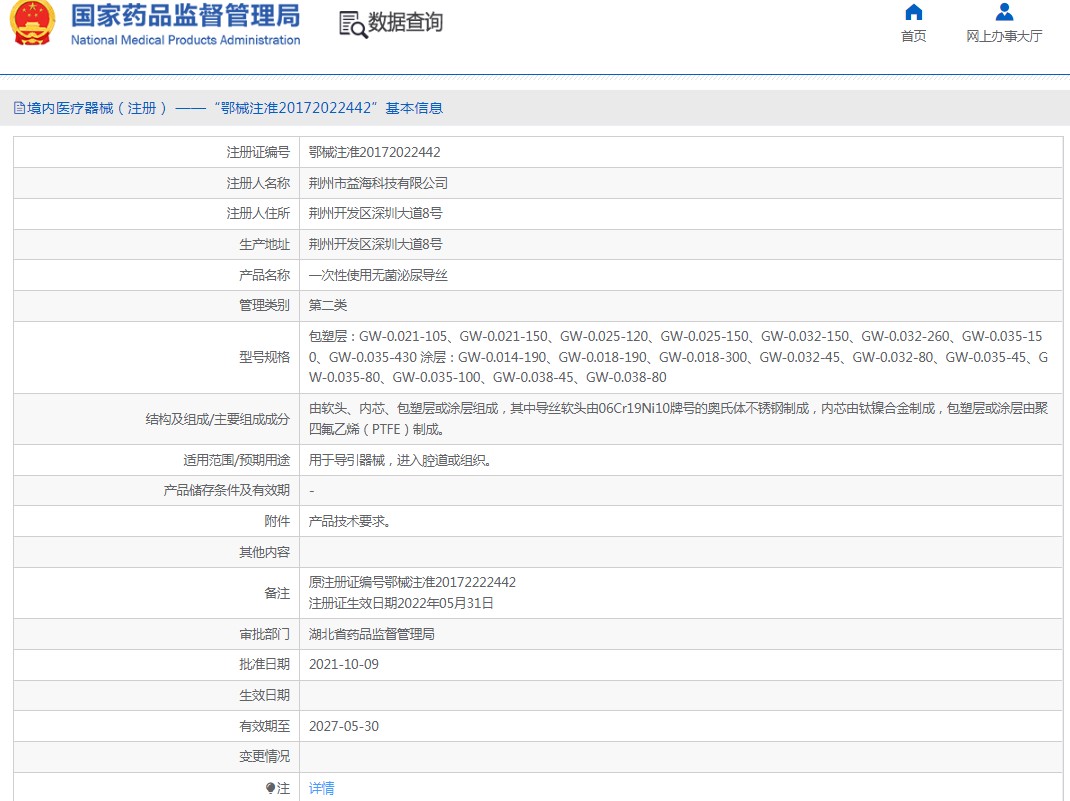Click the National Medical Products Administration subtitle
The image size is (1070, 801).
(185, 41)
